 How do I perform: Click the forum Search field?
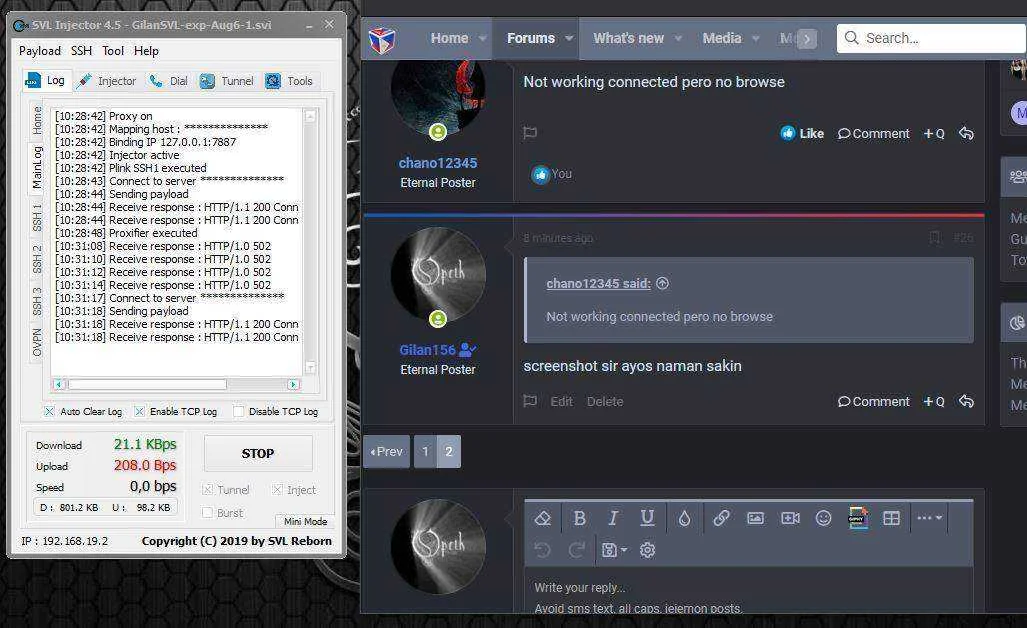click(932, 38)
